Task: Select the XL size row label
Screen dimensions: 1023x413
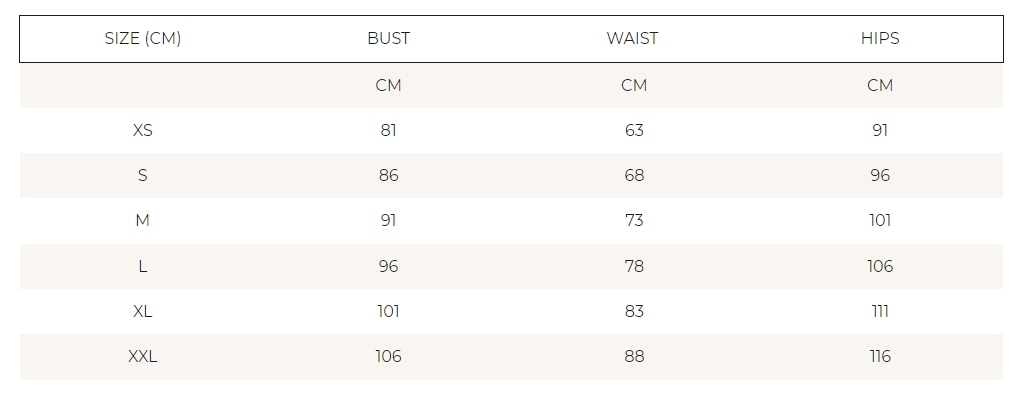Action: pyautogui.click(x=142, y=311)
